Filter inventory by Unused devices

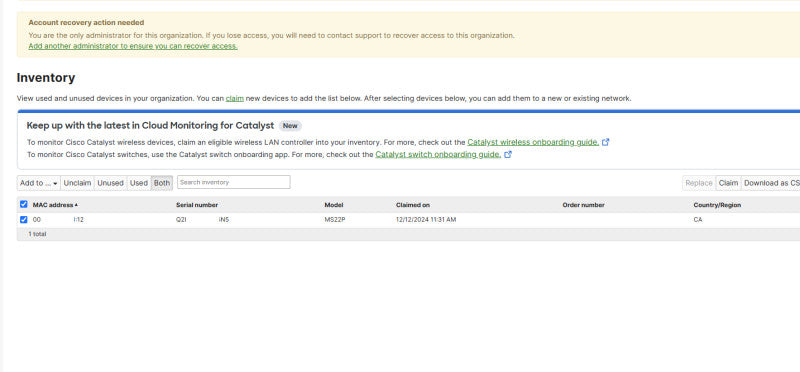[x=110, y=183]
